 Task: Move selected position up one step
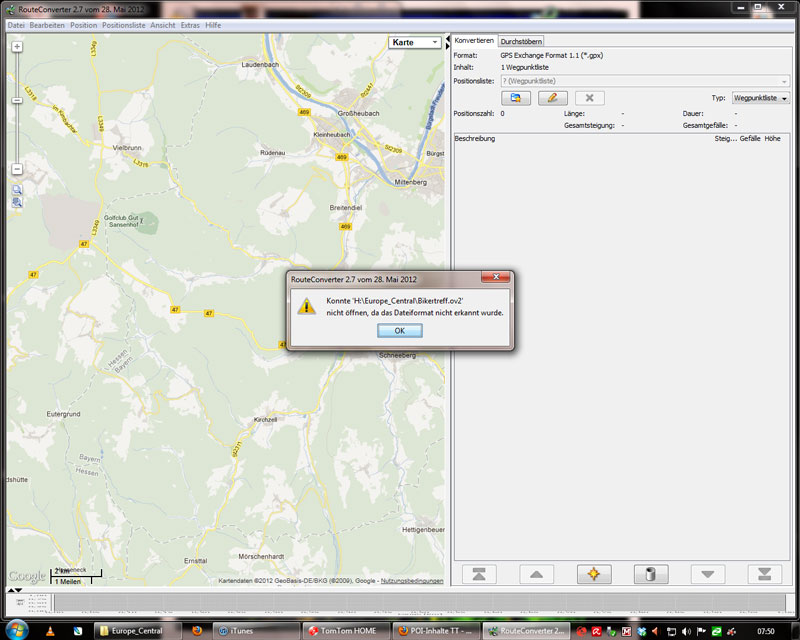536,574
